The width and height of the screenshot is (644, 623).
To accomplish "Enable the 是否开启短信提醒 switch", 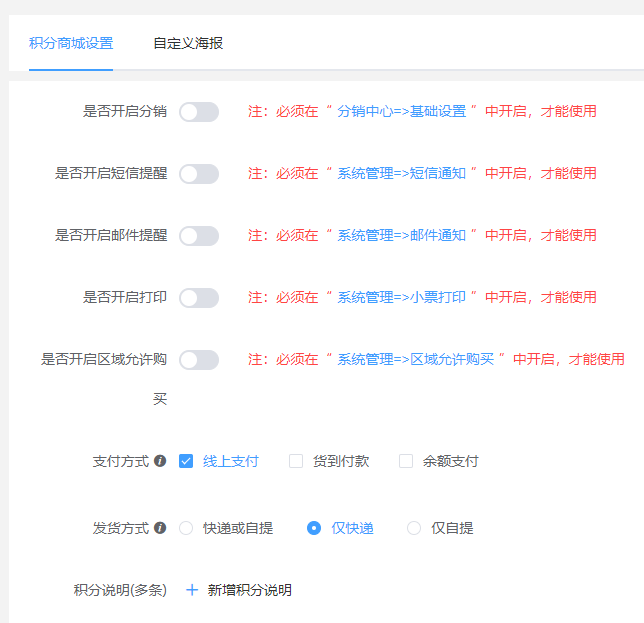I will click(x=198, y=174).
